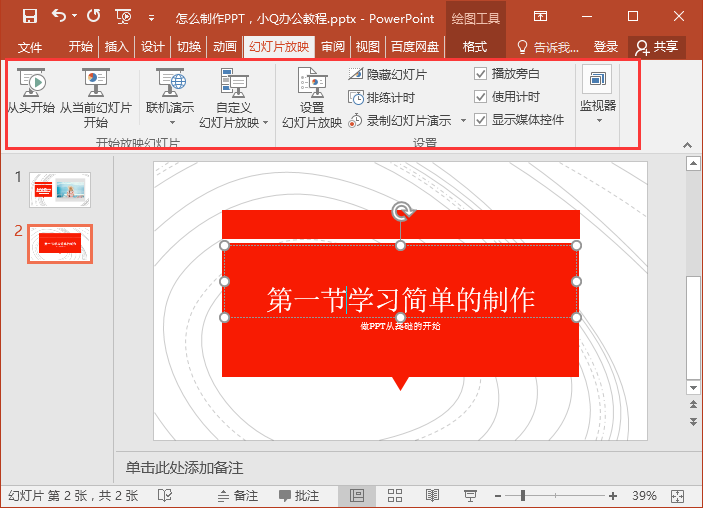This screenshot has height=508, width=703.
Task: Click the Undo arrow icon
Action: (59, 17)
